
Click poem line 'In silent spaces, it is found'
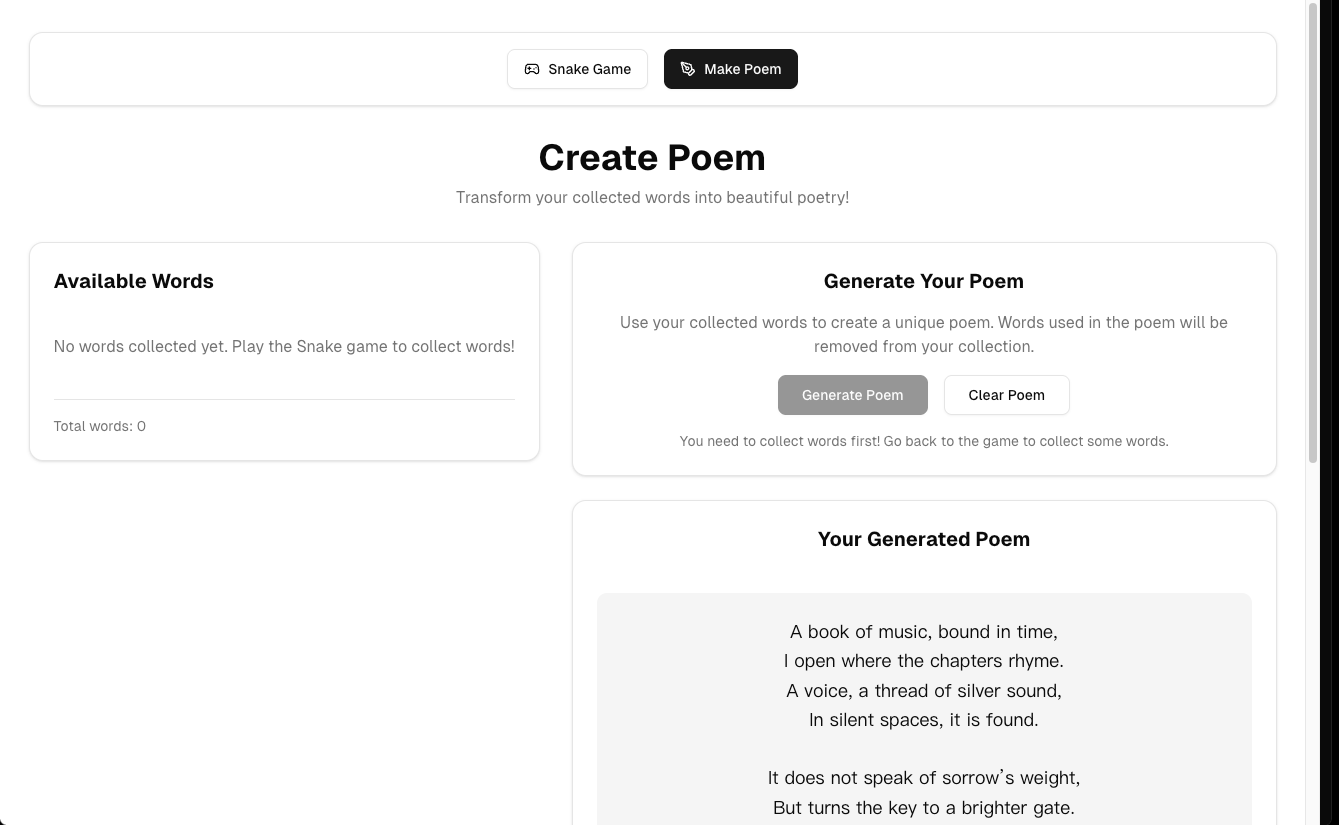[923, 720]
